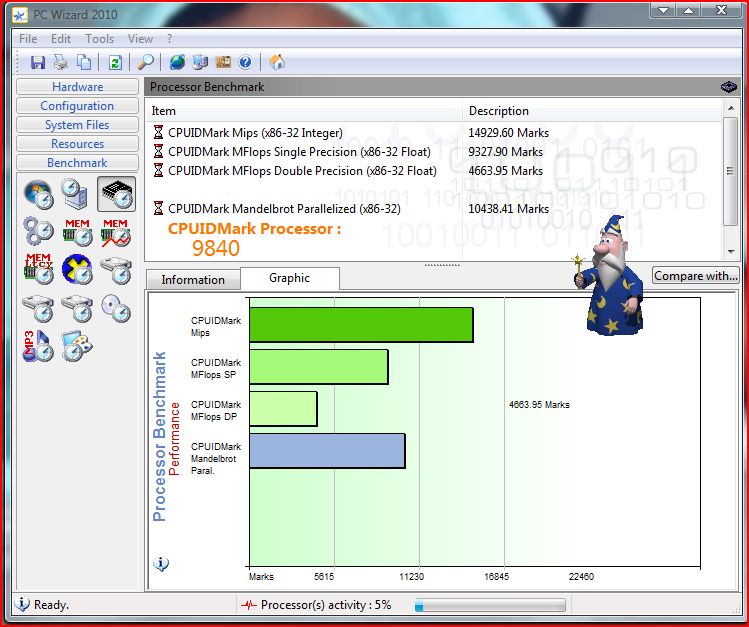
Task: Click the Item column header
Action: pos(304,110)
